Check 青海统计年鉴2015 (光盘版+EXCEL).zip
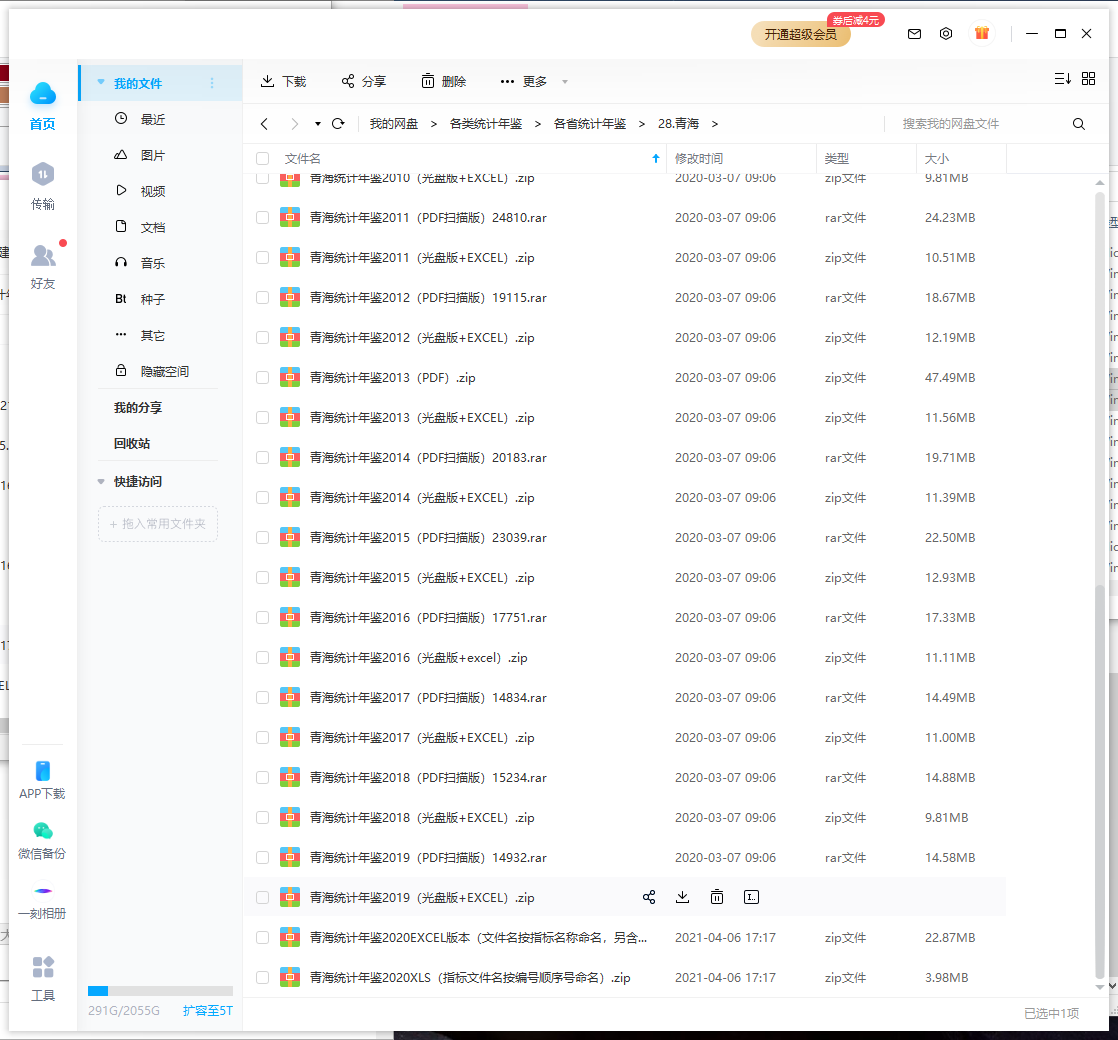The width and height of the screenshot is (1118, 1040). coord(262,577)
